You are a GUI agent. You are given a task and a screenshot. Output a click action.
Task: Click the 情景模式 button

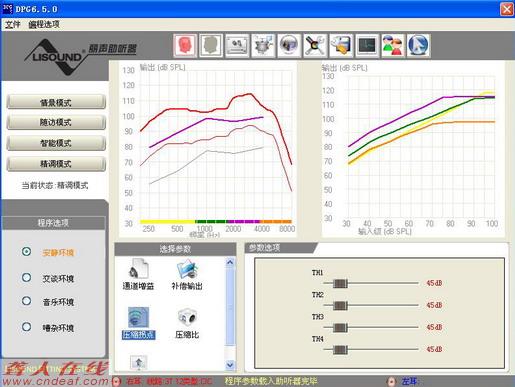[x=56, y=102]
